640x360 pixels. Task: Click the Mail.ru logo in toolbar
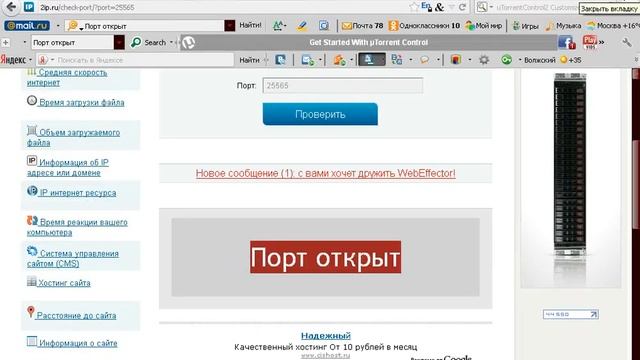[x=27, y=26]
